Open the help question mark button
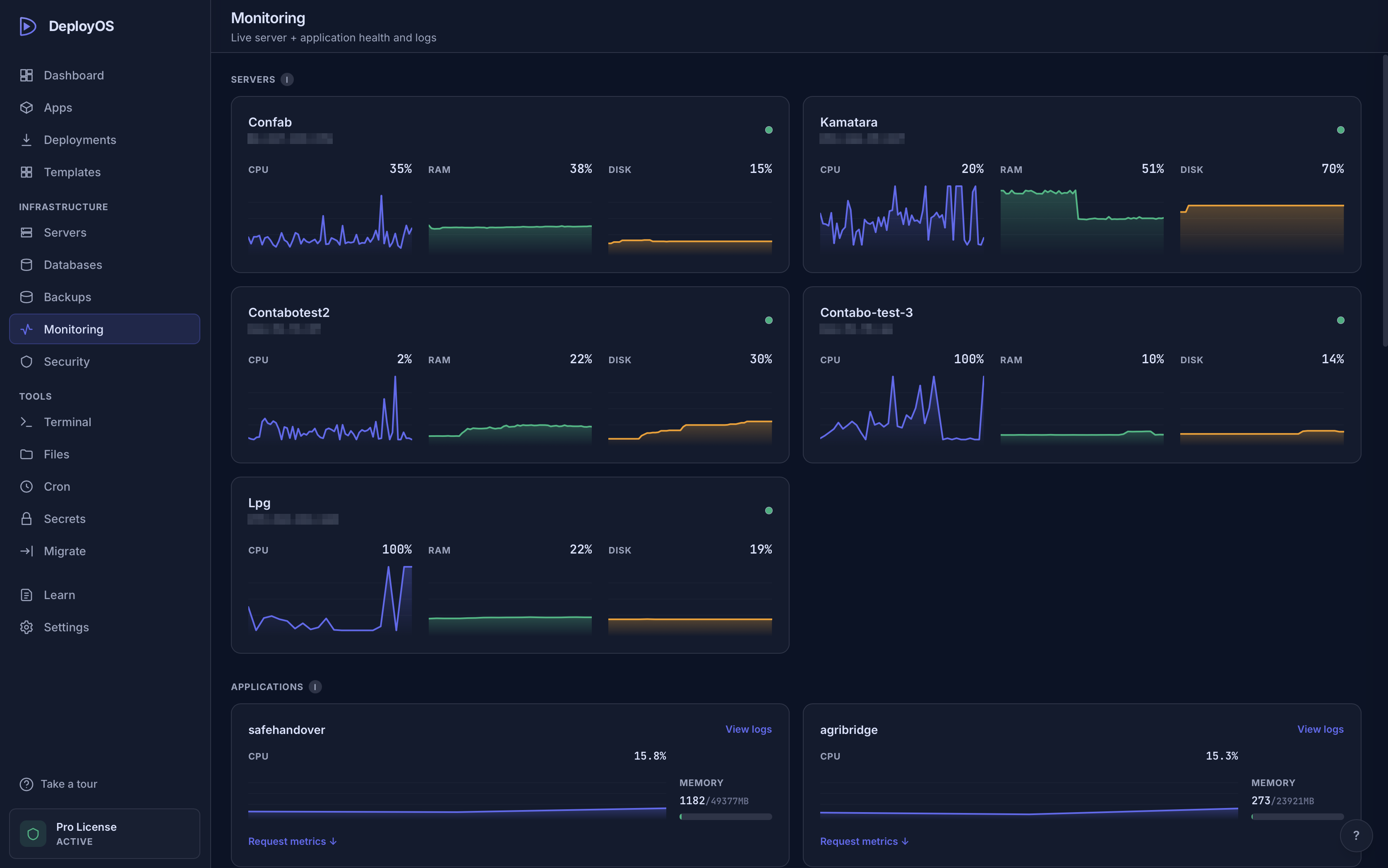The image size is (1388, 868). (x=1356, y=836)
